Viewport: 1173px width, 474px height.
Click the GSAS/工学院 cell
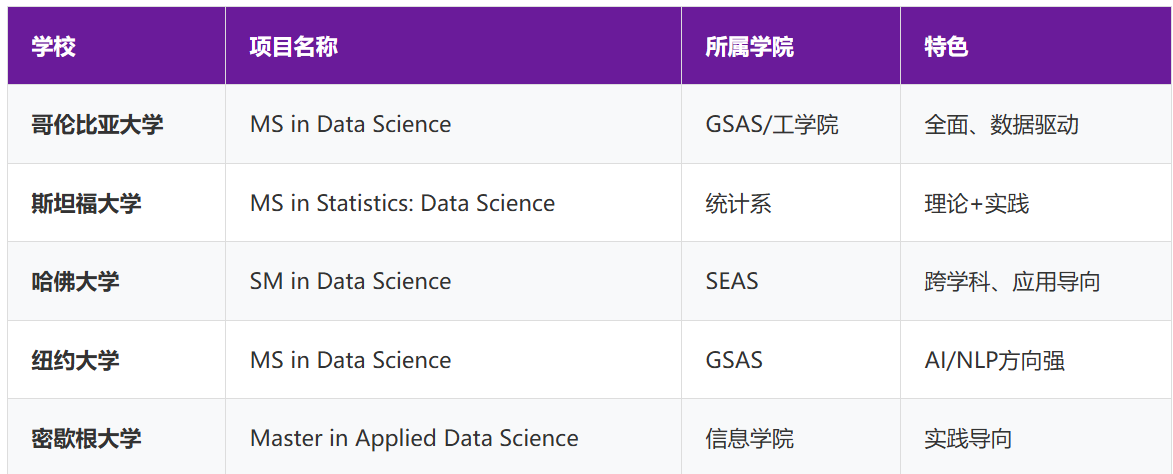[771, 125]
